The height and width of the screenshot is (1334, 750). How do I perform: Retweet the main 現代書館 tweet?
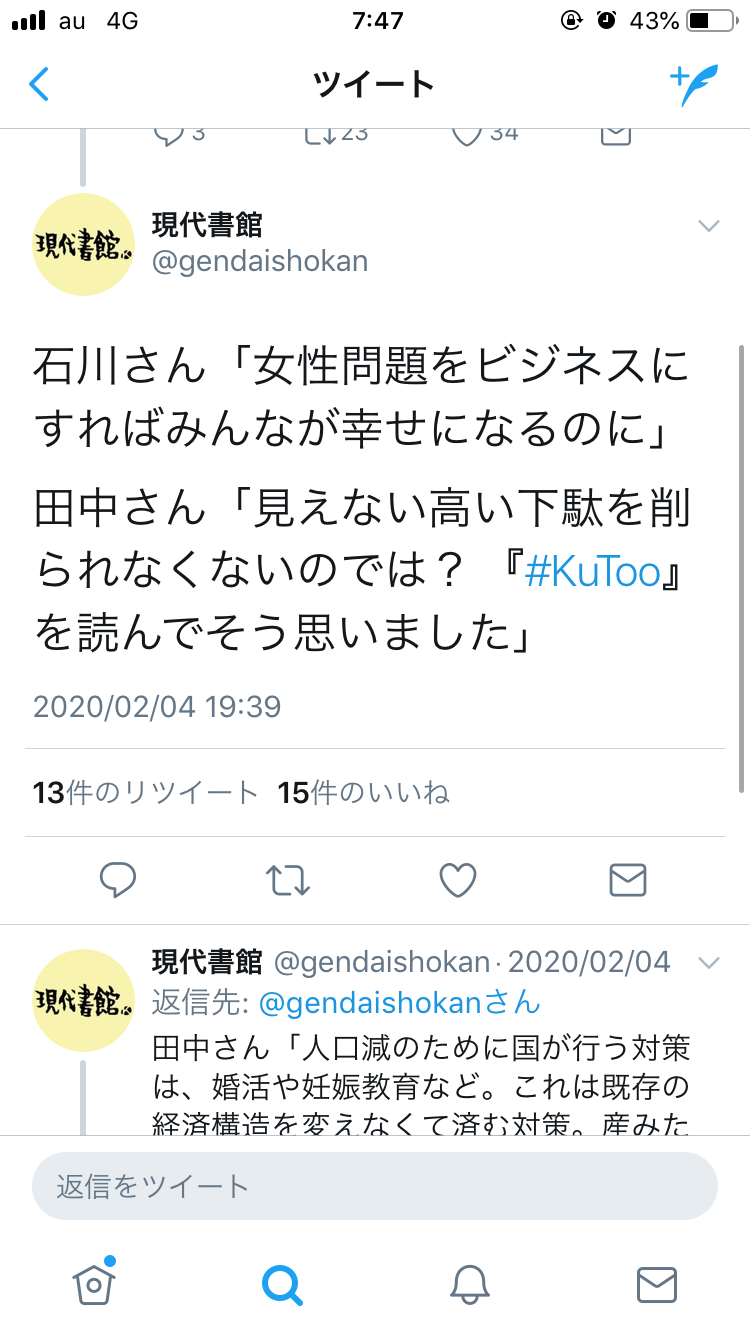pyautogui.click(x=288, y=880)
